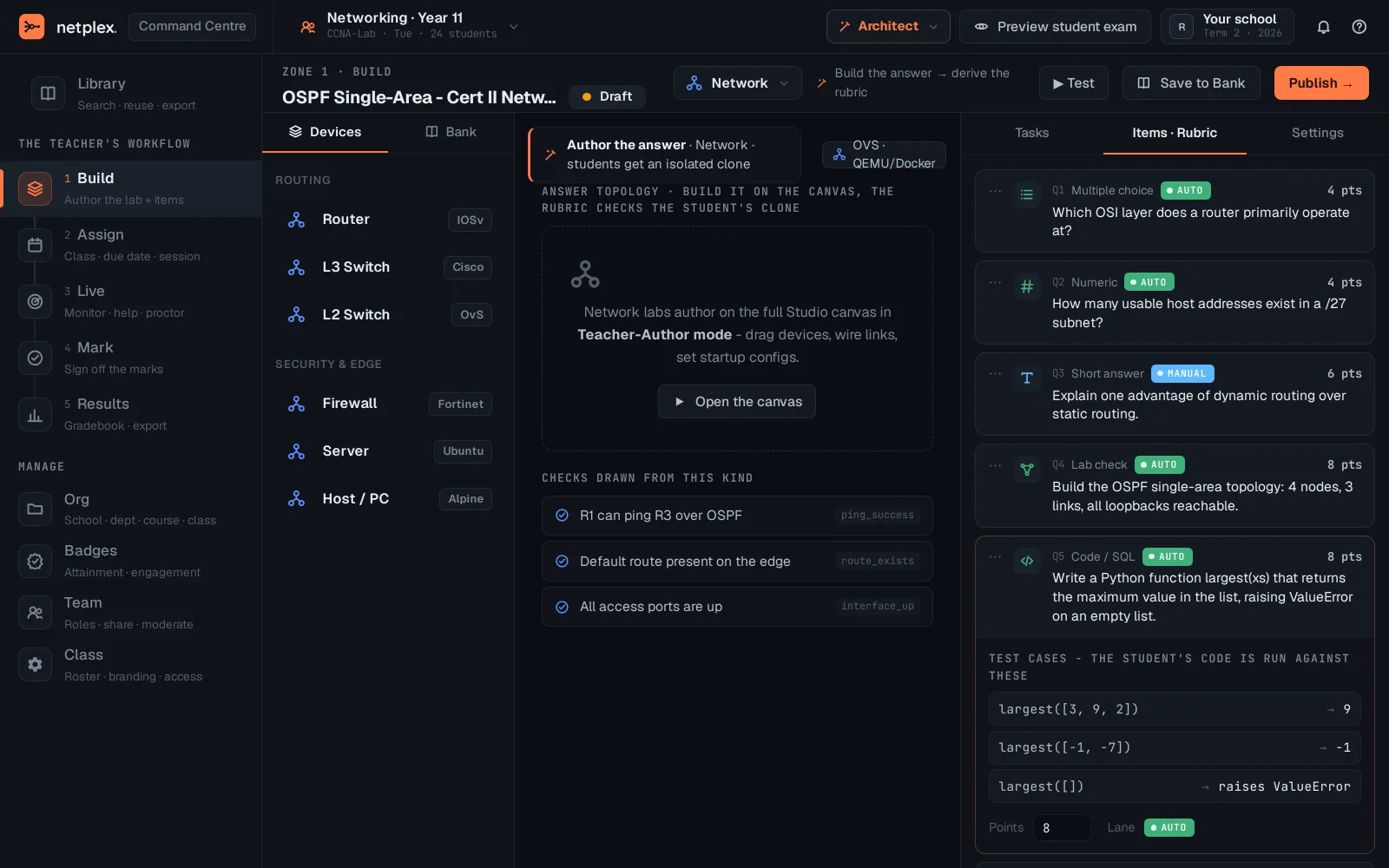Image resolution: width=1389 pixels, height=868 pixels.
Task: Toggle Q3 MANUAL marking badge
Action: coord(1182,373)
